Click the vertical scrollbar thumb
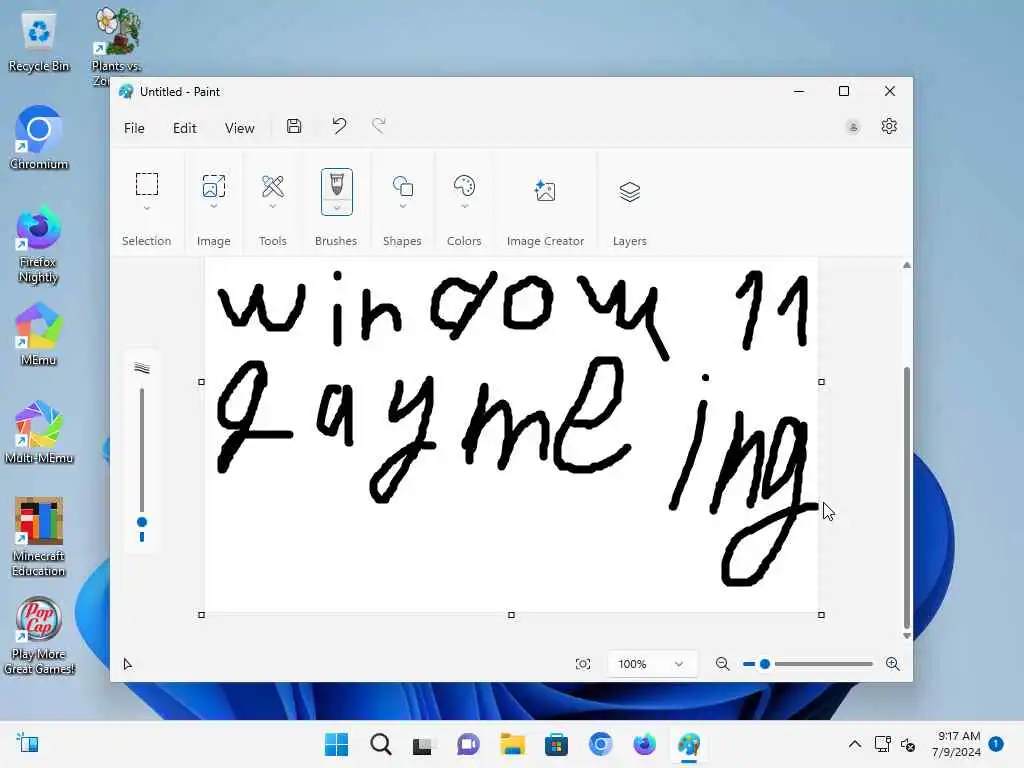The height and width of the screenshot is (768, 1024). click(906, 498)
